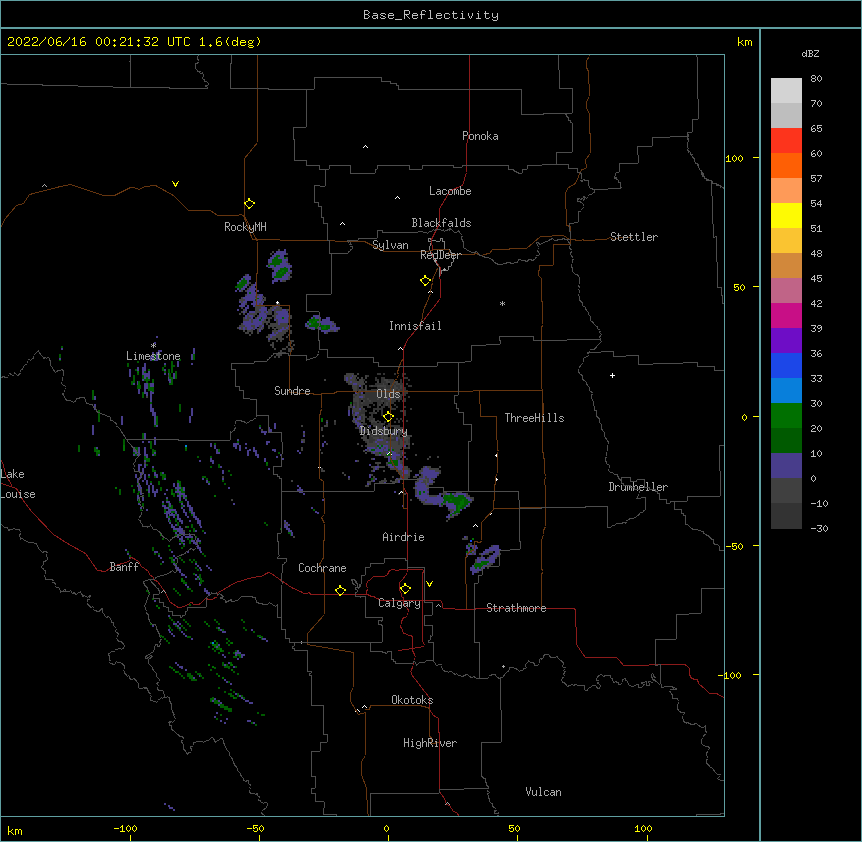Click the dBZ legend heading
Screen dimensions: 862x842
(810, 54)
